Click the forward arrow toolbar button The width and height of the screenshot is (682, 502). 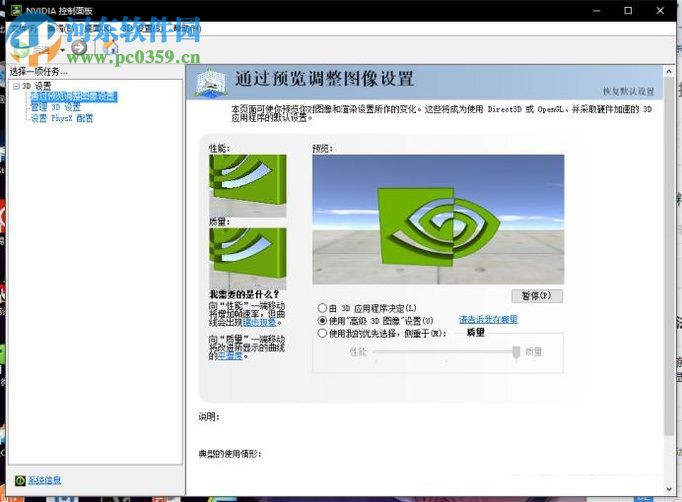coord(79,47)
